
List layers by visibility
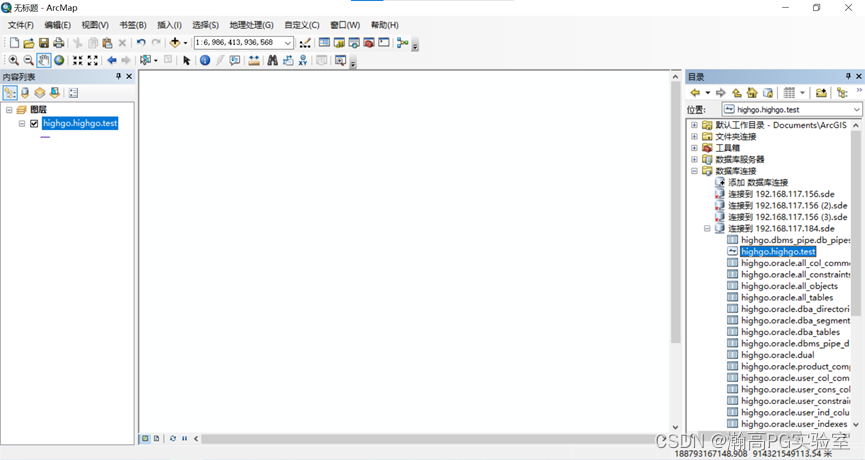[x=40, y=93]
